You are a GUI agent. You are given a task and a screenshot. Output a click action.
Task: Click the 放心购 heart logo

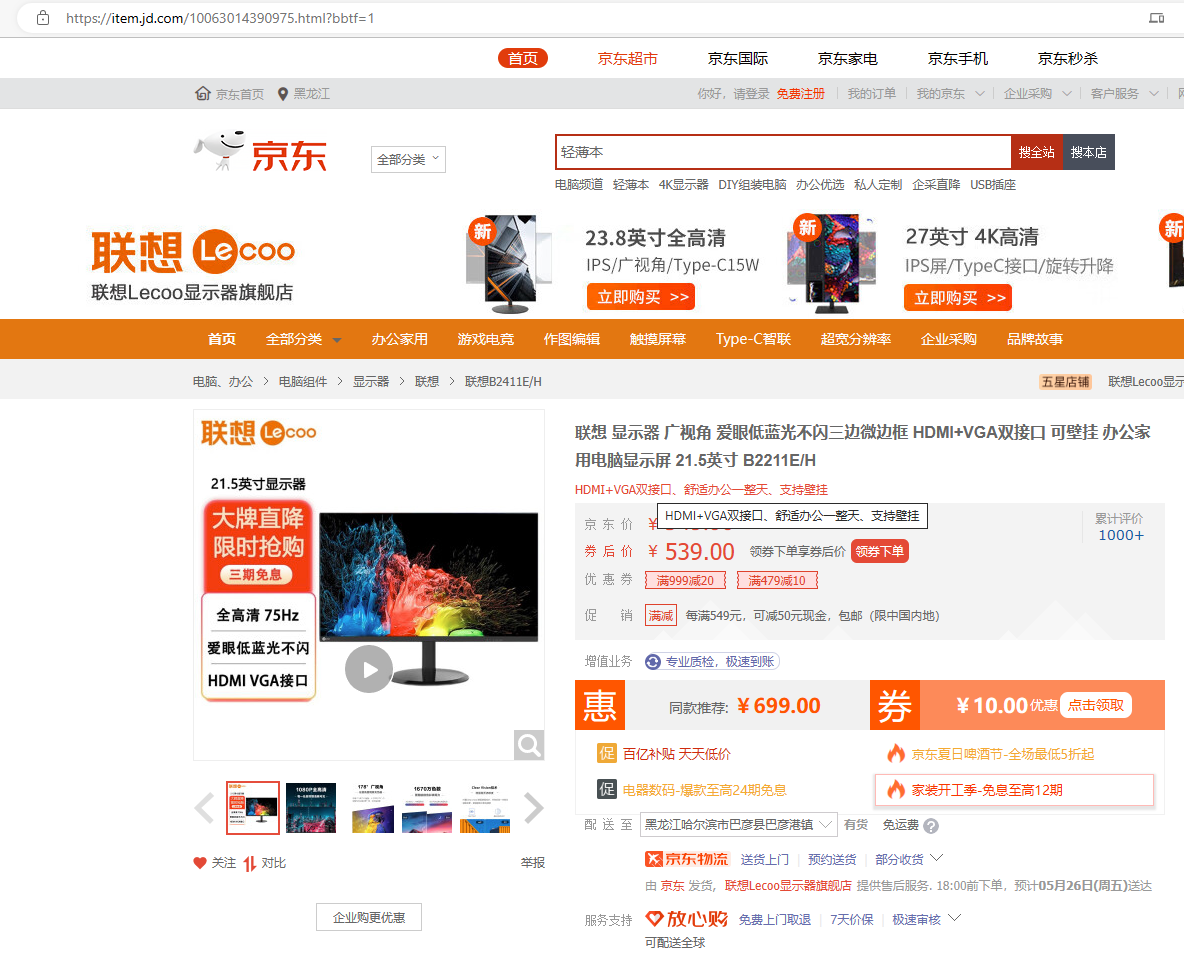(686, 919)
